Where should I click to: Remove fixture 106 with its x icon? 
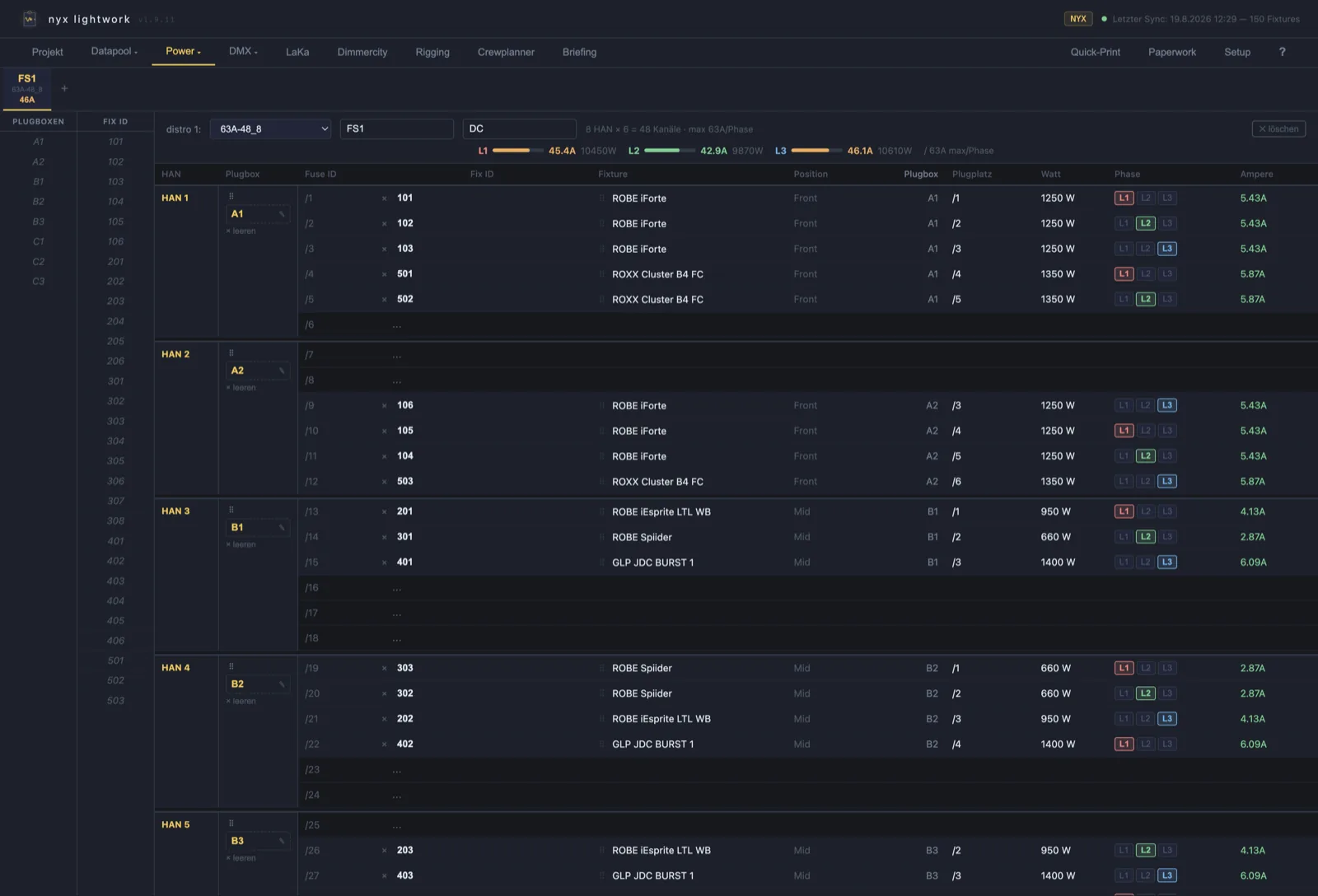[x=384, y=406]
